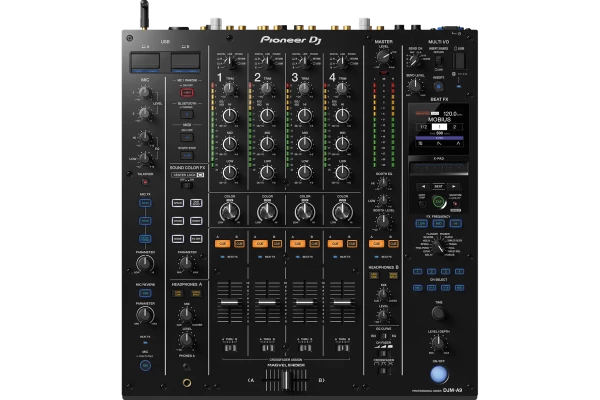Select beat value 1/2 on Beat FX display

(424, 127)
